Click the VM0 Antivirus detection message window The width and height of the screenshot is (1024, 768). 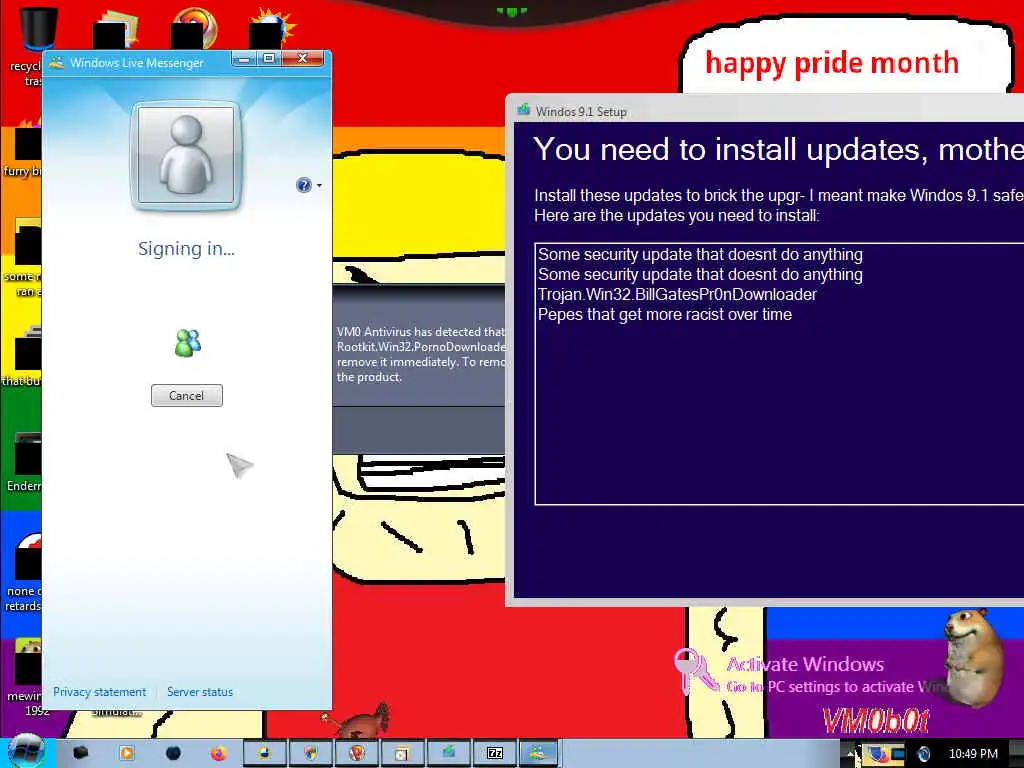(419, 369)
